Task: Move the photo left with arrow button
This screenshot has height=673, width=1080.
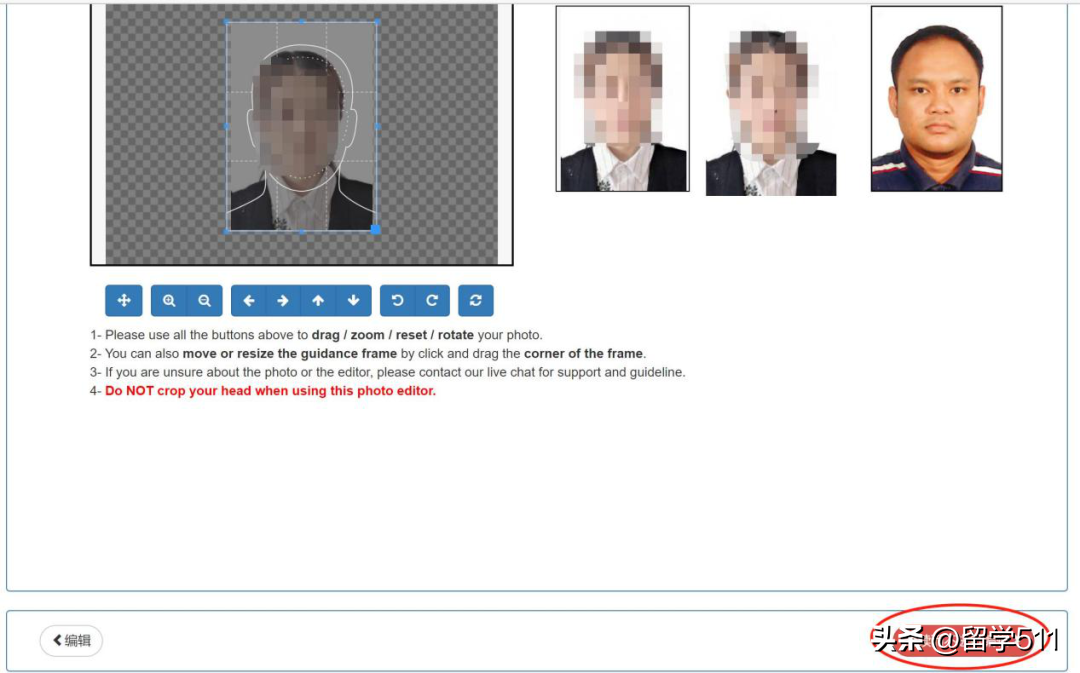Action: (x=249, y=301)
